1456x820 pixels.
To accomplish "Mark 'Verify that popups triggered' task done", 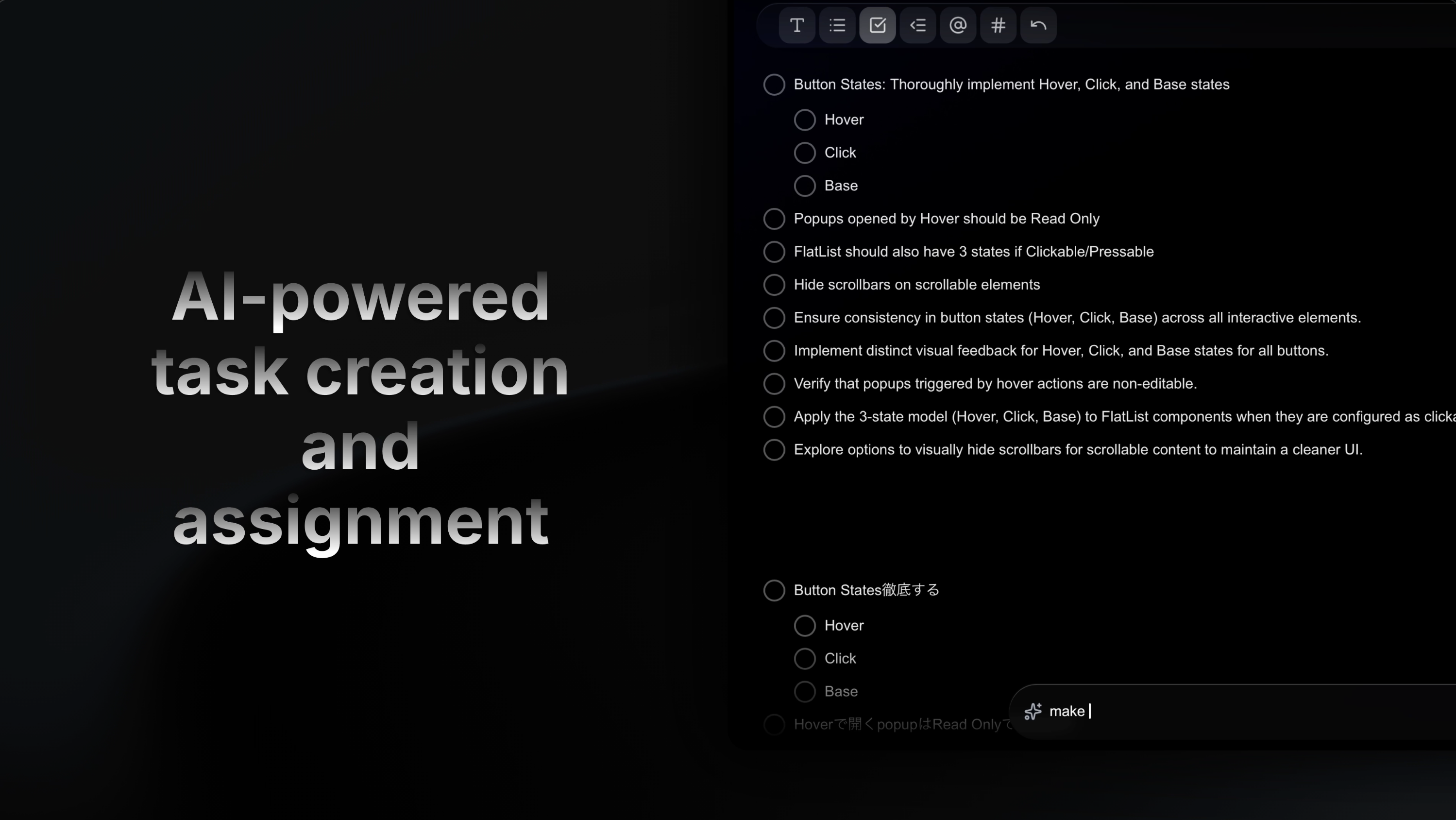I will coord(774,383).
